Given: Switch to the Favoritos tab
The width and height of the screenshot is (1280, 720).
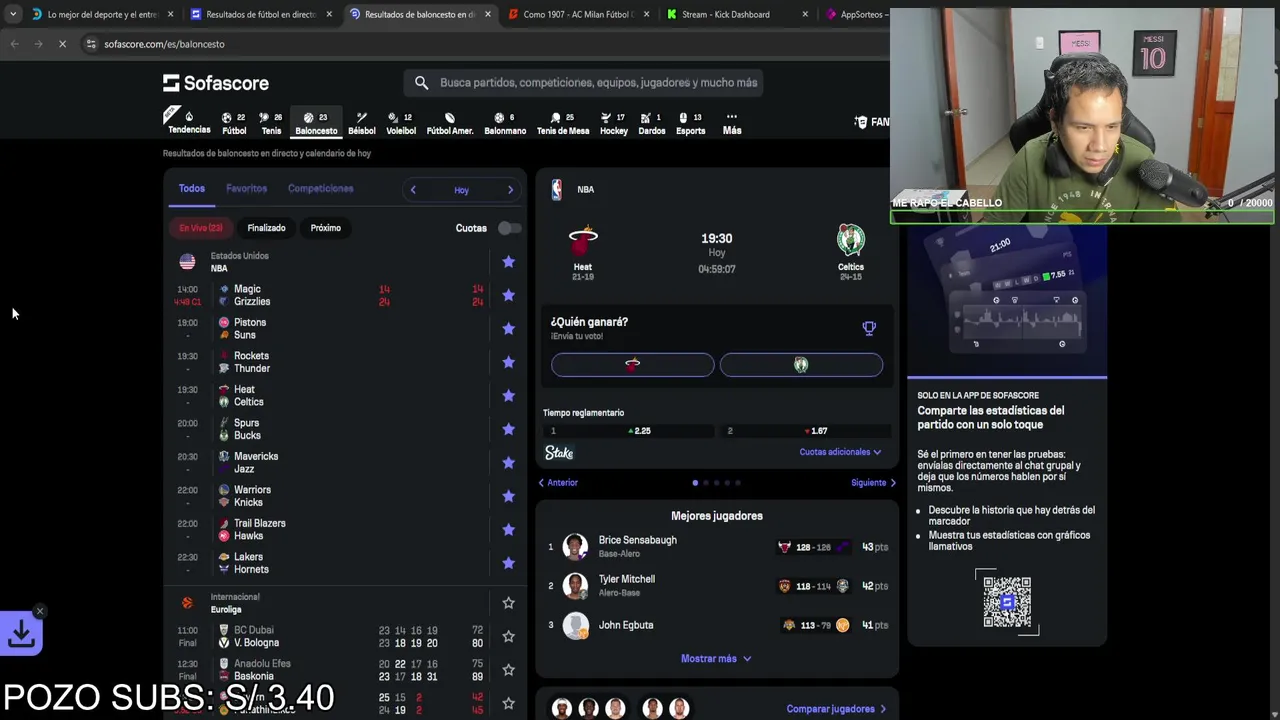Looking at the screenshot, I should [x=246, y=188].
